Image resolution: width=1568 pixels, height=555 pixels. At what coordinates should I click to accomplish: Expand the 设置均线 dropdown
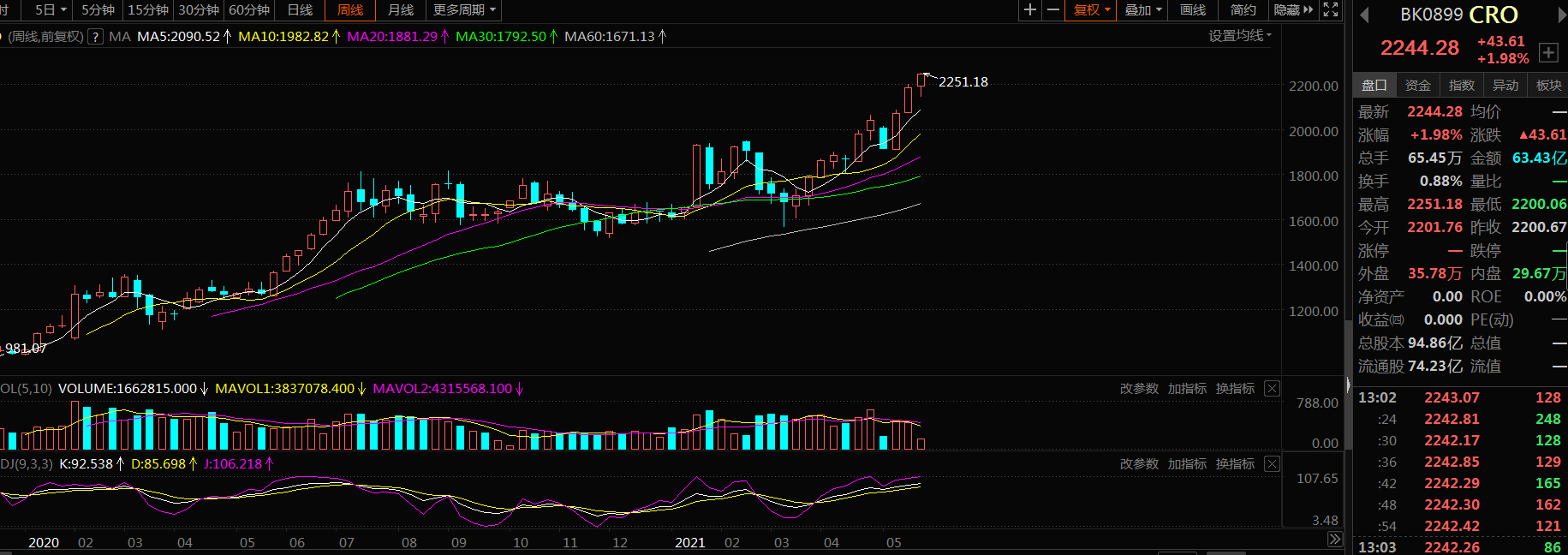point(1240,36)
